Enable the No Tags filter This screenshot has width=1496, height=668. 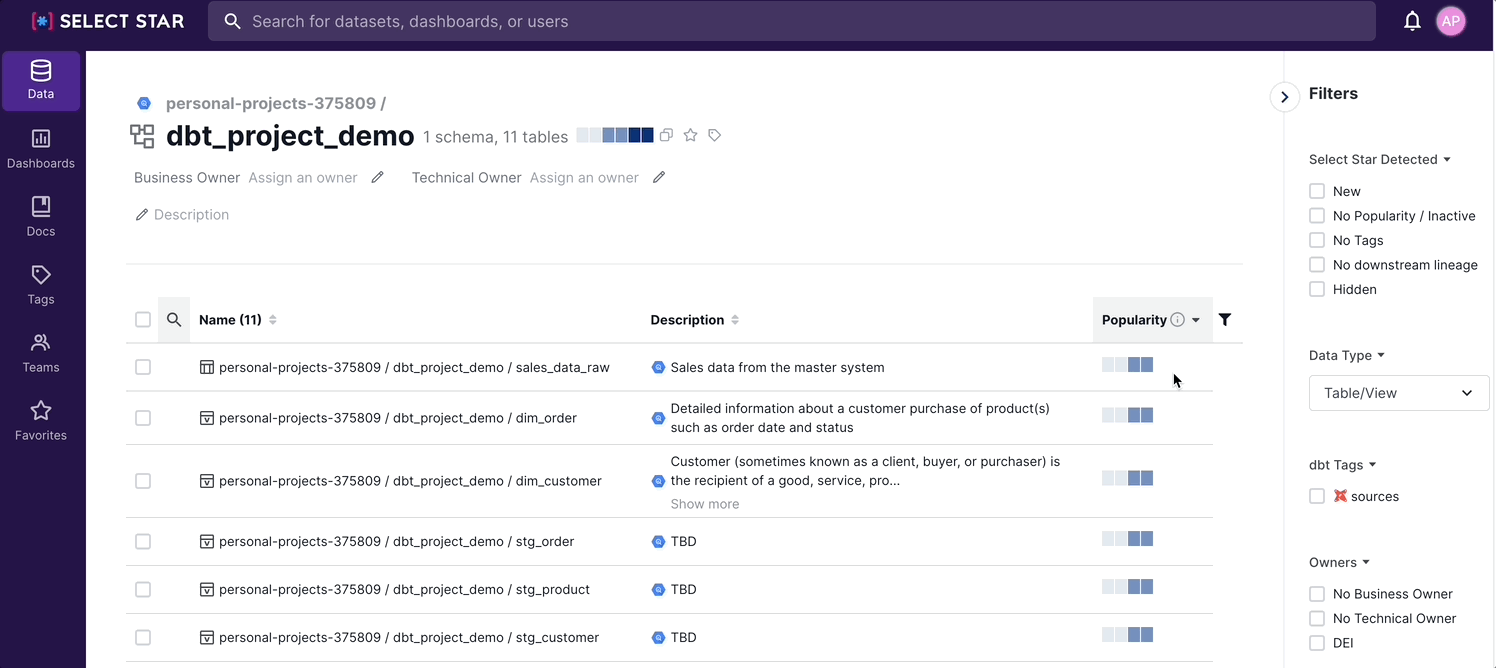click(1317, 240)
